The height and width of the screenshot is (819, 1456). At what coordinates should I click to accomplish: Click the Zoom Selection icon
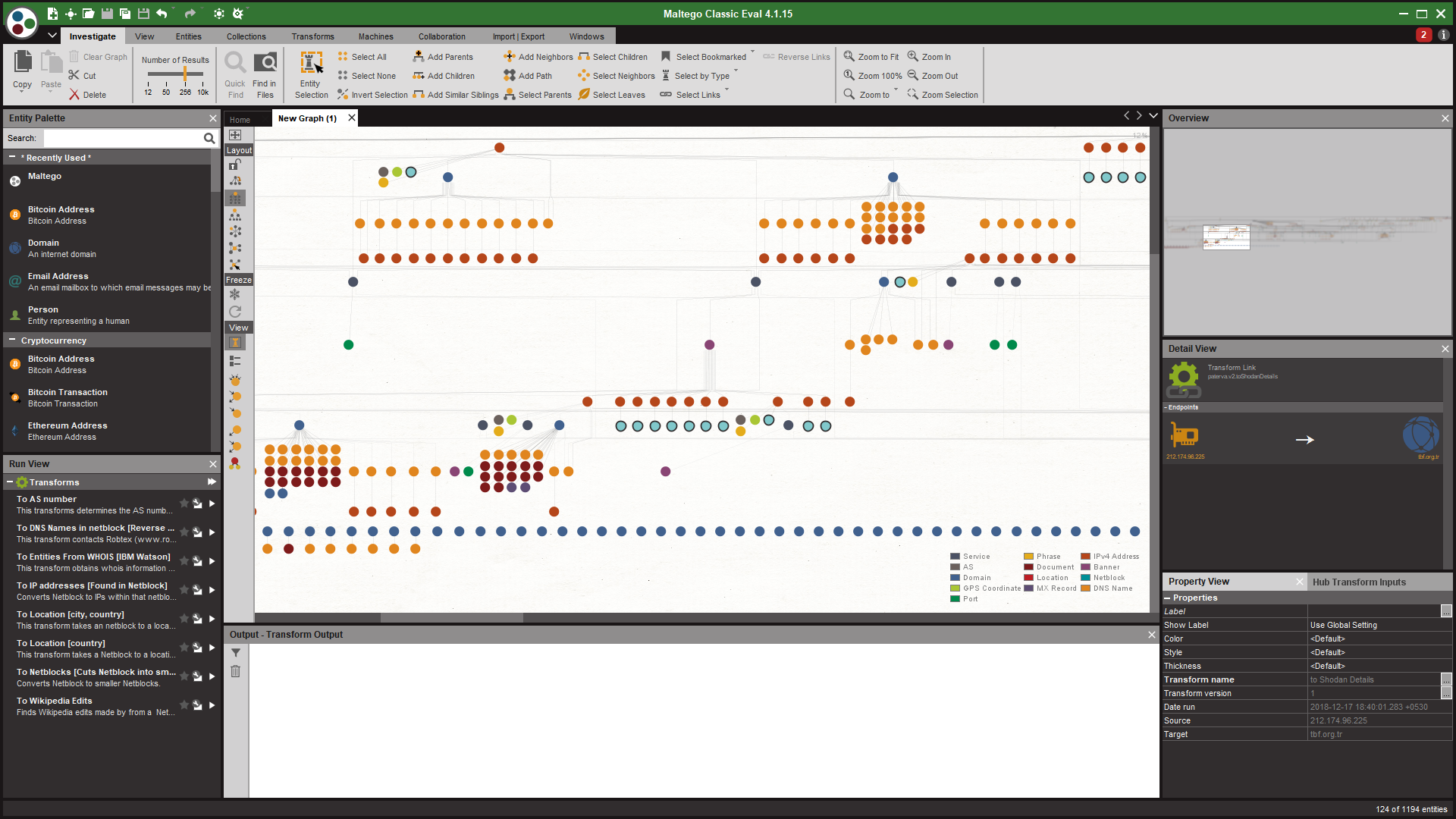[x=913, y=94]
